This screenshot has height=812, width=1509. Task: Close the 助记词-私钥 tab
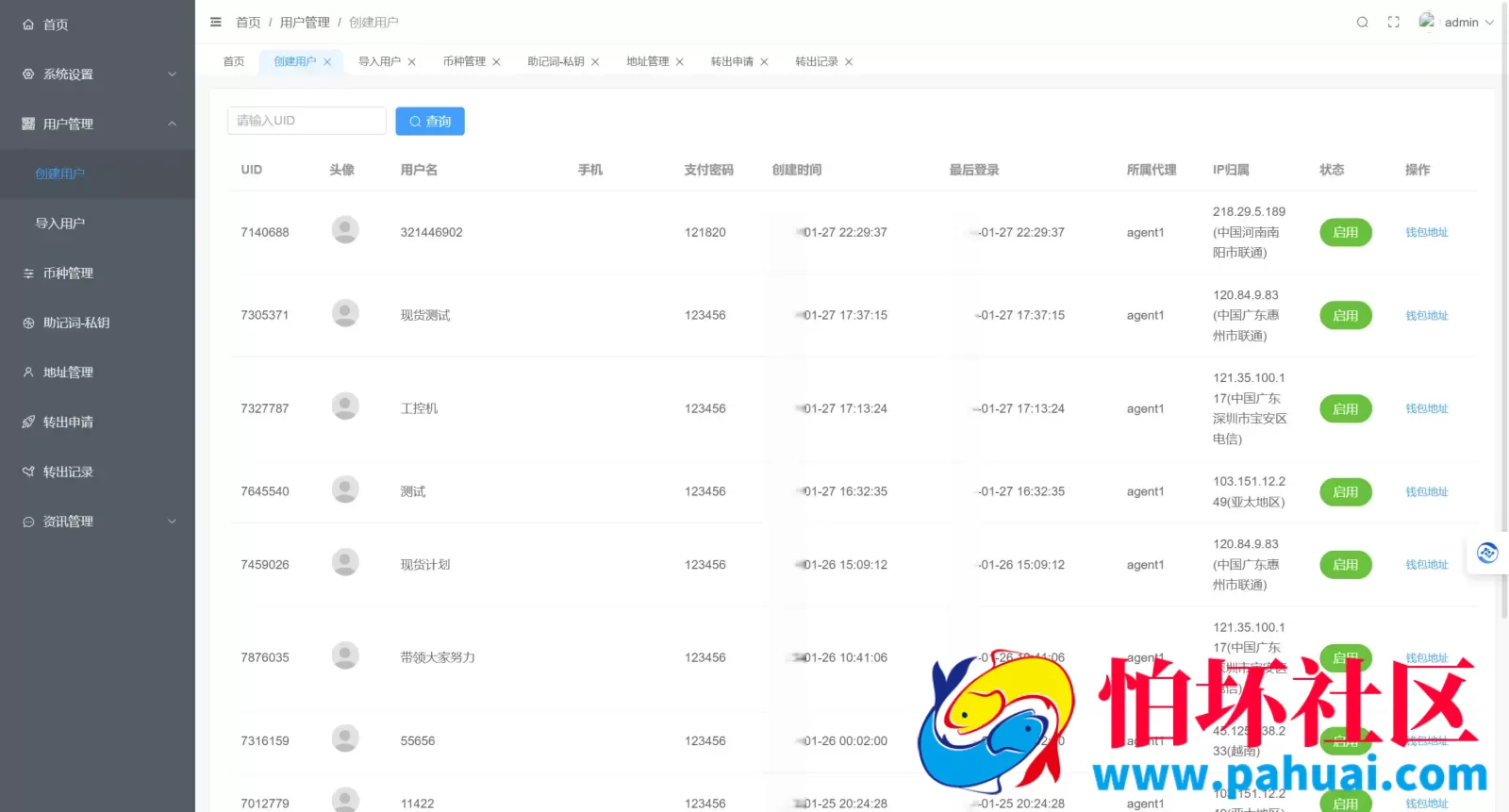595,62
